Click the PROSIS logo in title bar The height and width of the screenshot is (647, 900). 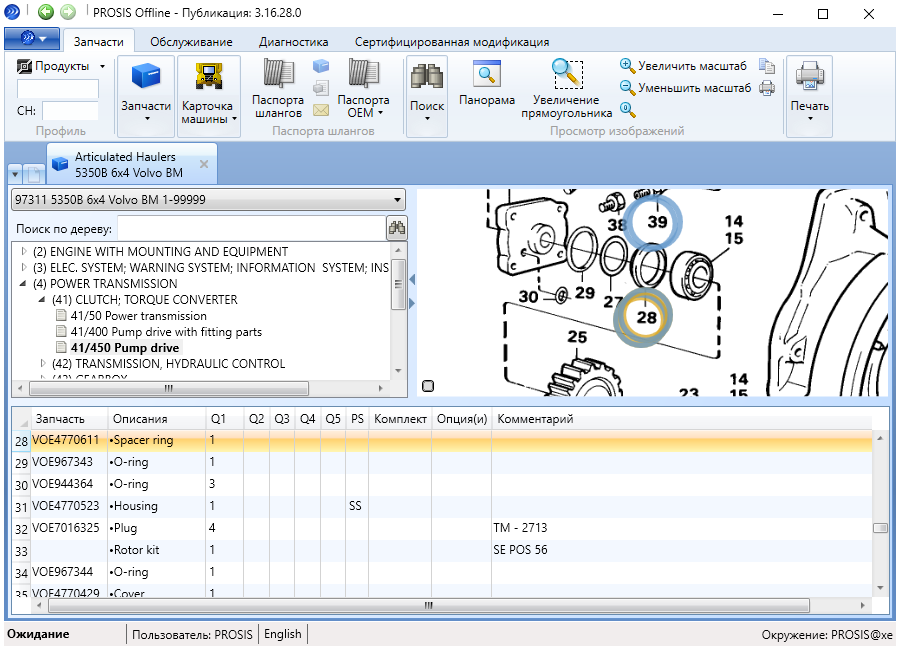point(11,11)
